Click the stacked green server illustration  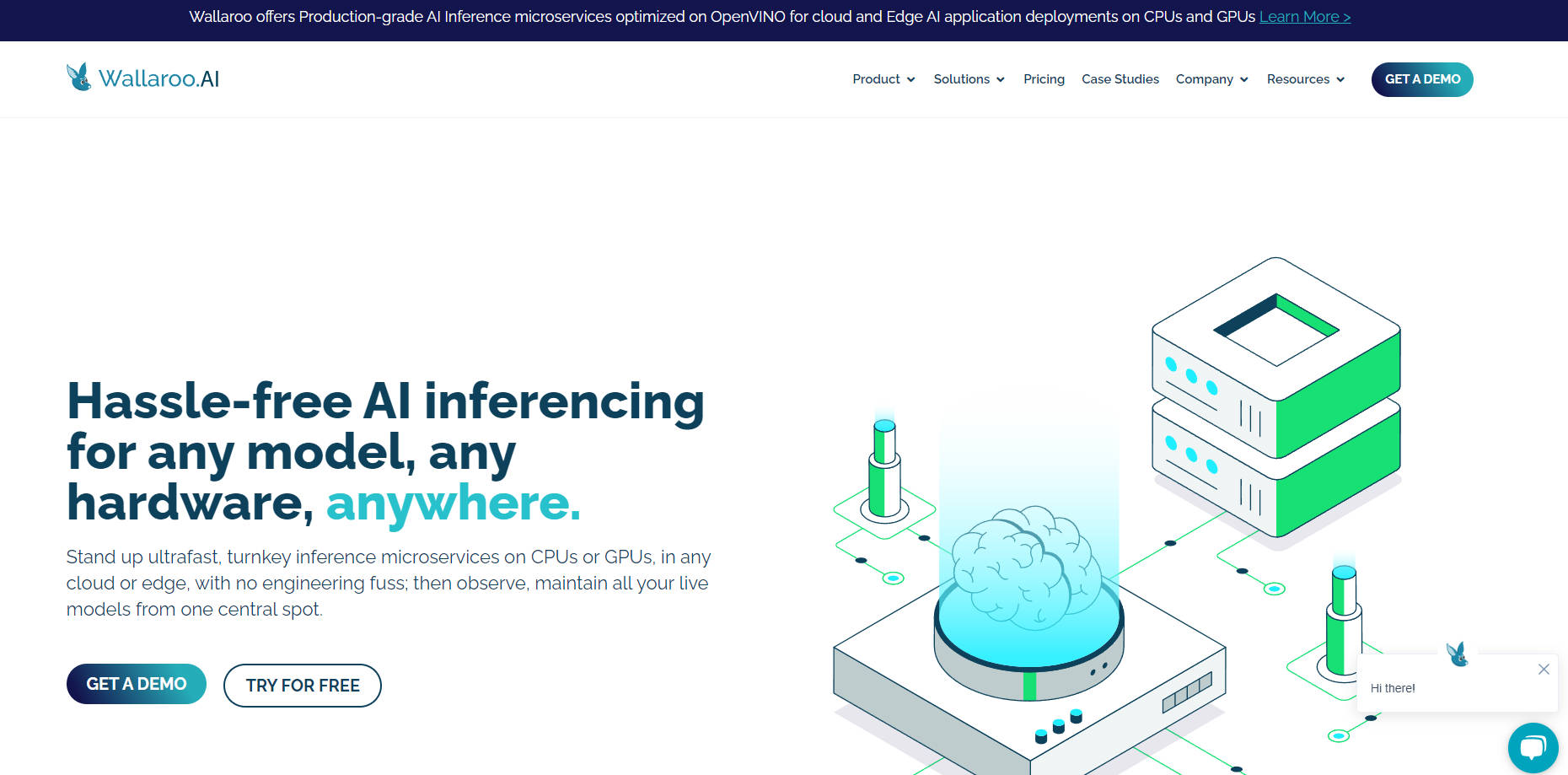pyautogui.click(x=1275, y=396)
